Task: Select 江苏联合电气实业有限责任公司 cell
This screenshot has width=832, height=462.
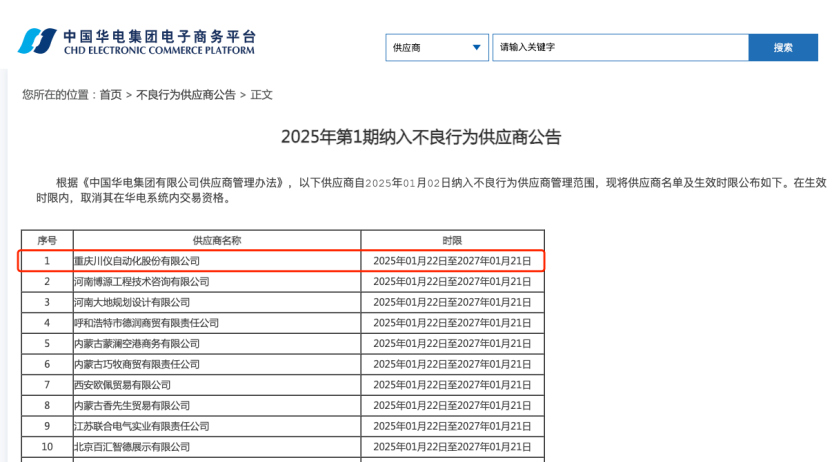Action: pos(216,426)
